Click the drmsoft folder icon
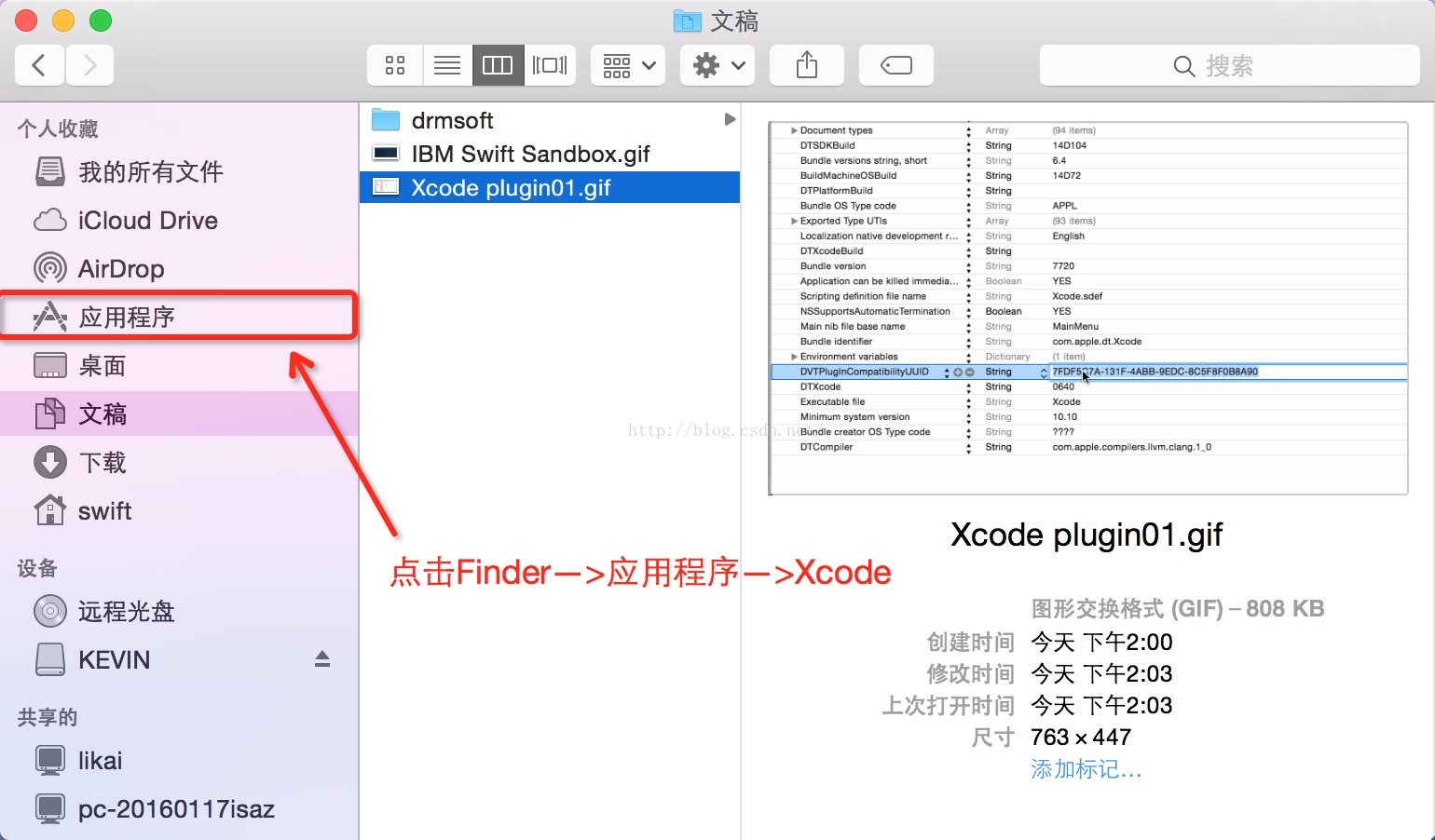Screen dimensions: 1435x840 point(386,120)
